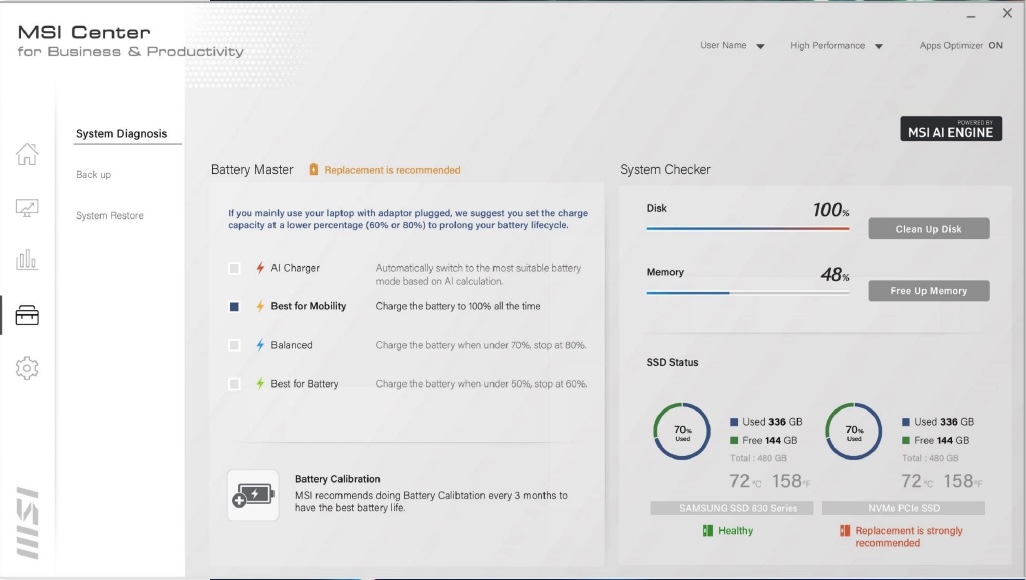Click the MSI logo in the sidebar

coord(27,523)
